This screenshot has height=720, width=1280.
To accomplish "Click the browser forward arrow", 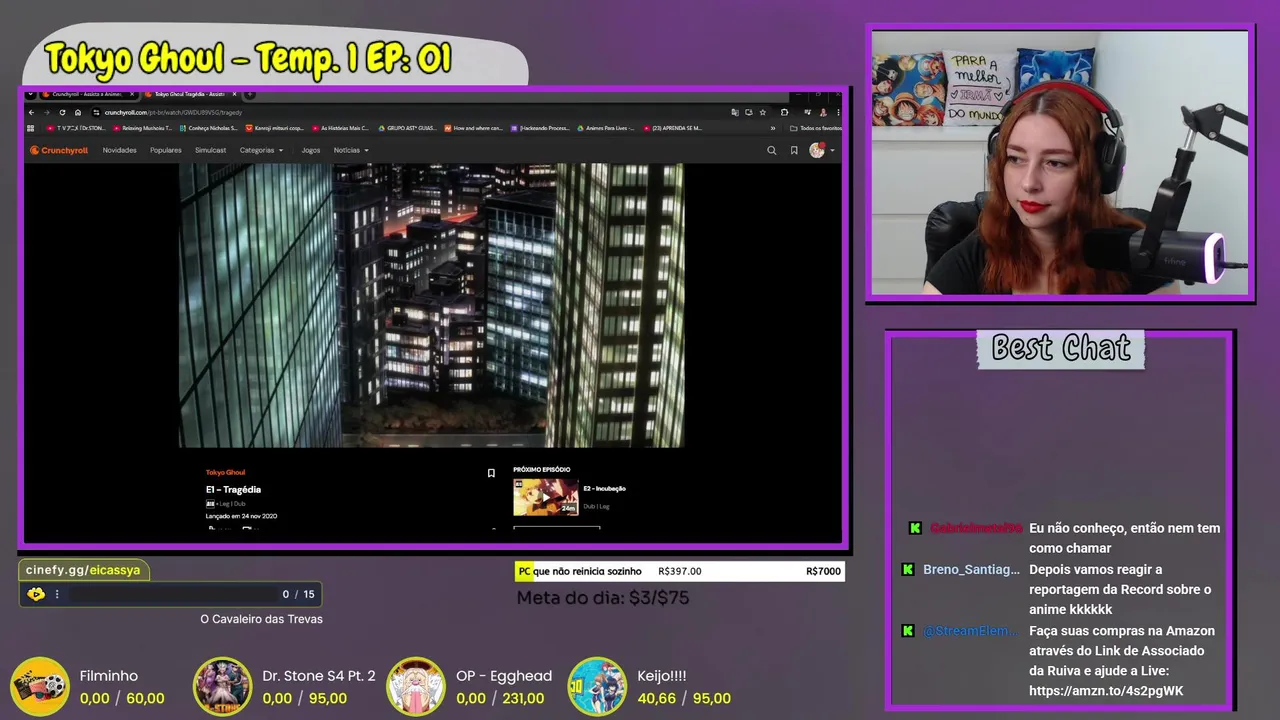I will point(47,112).
